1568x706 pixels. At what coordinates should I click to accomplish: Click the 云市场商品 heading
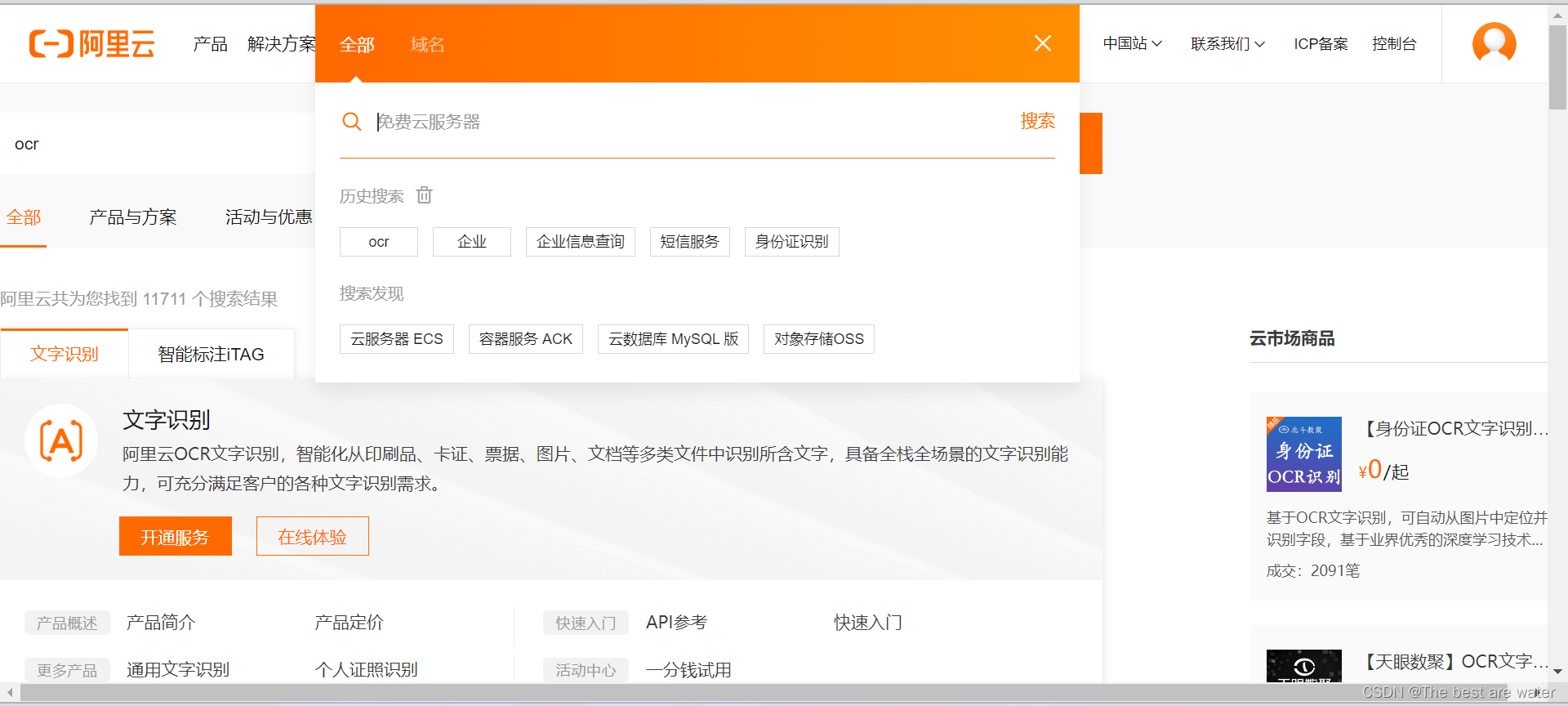pyautogui.click(x=1292, y=338)
